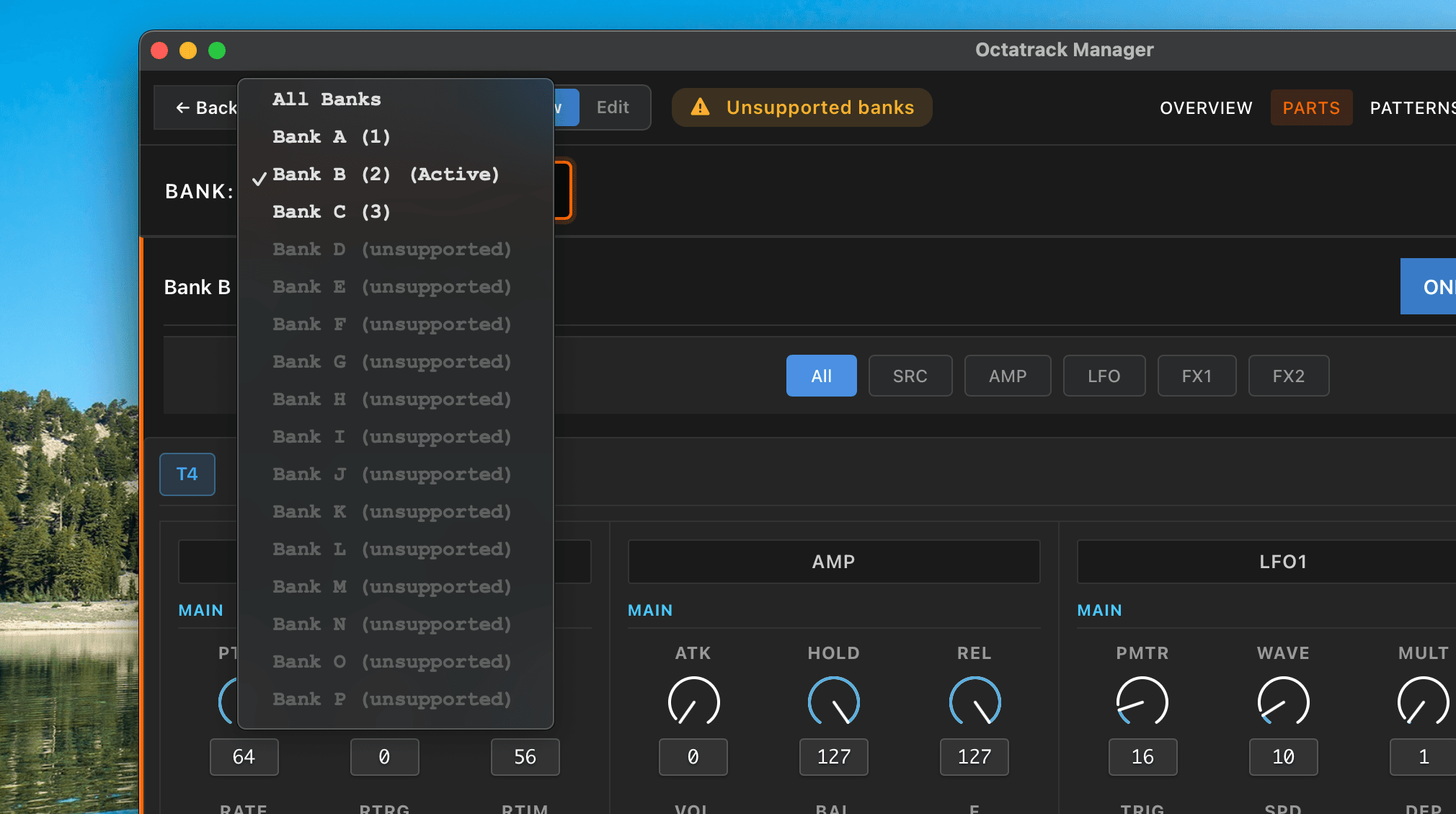Choose Bank C in the bank list
This screenshot has height=814, width=1456.
point(332,211)
